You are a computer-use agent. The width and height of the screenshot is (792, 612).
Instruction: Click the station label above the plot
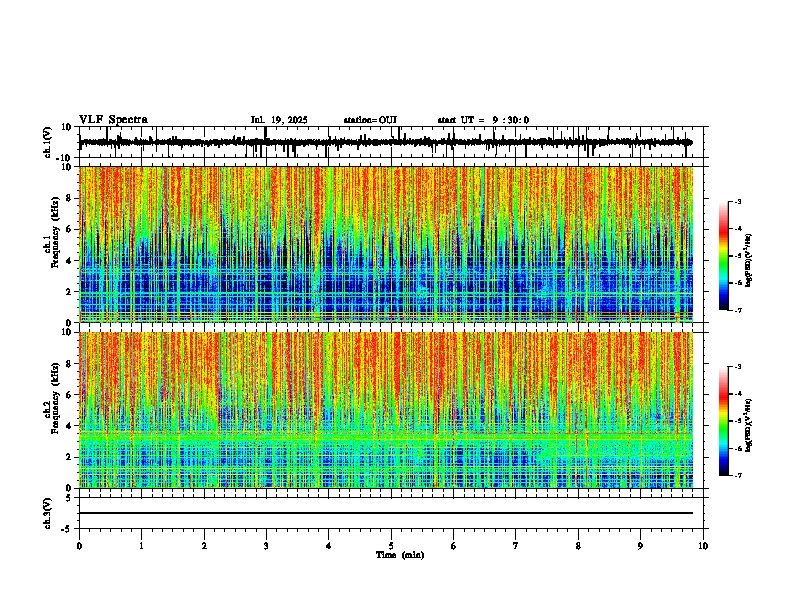point(370,120)
